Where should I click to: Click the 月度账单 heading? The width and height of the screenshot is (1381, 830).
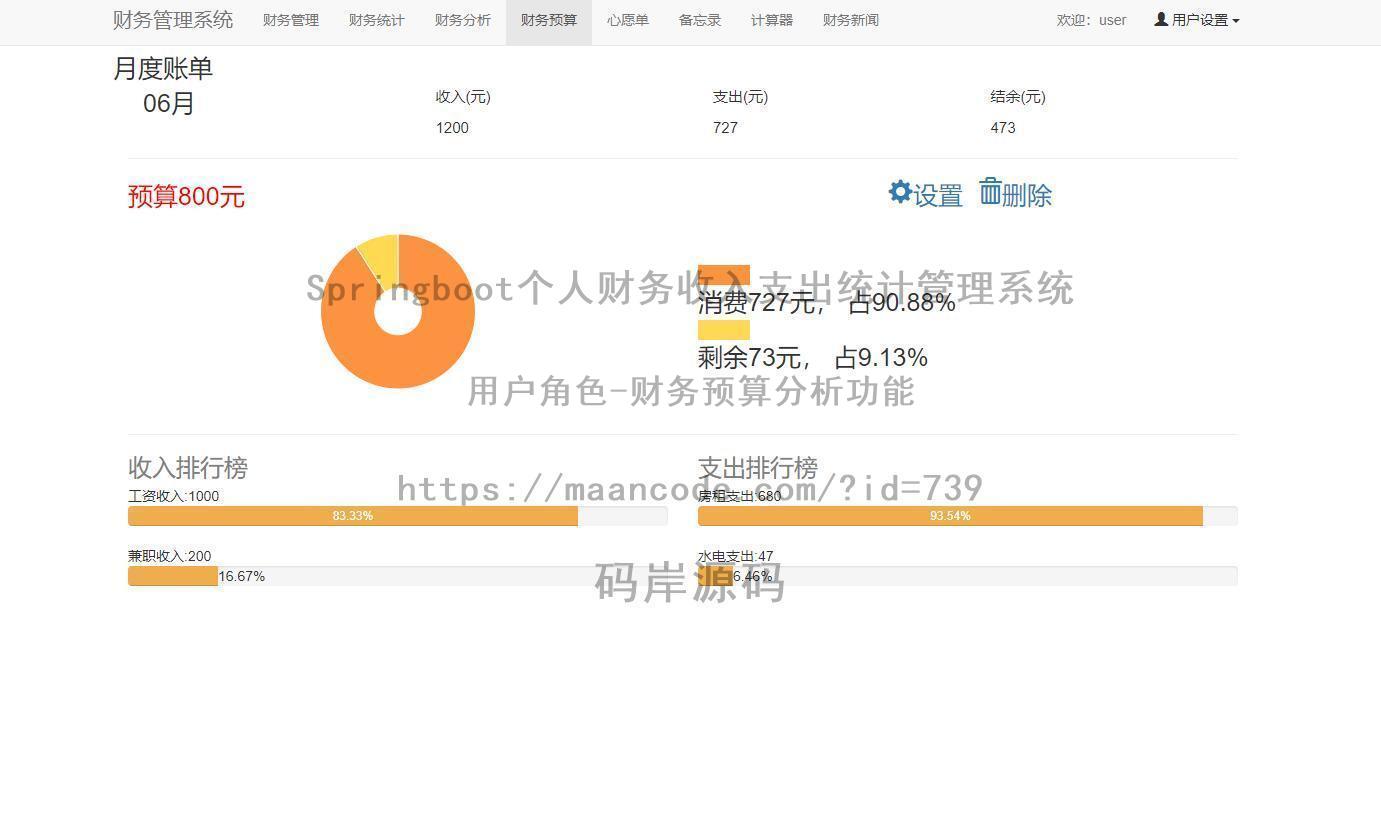pyautogui.click(x=163, y=69)
